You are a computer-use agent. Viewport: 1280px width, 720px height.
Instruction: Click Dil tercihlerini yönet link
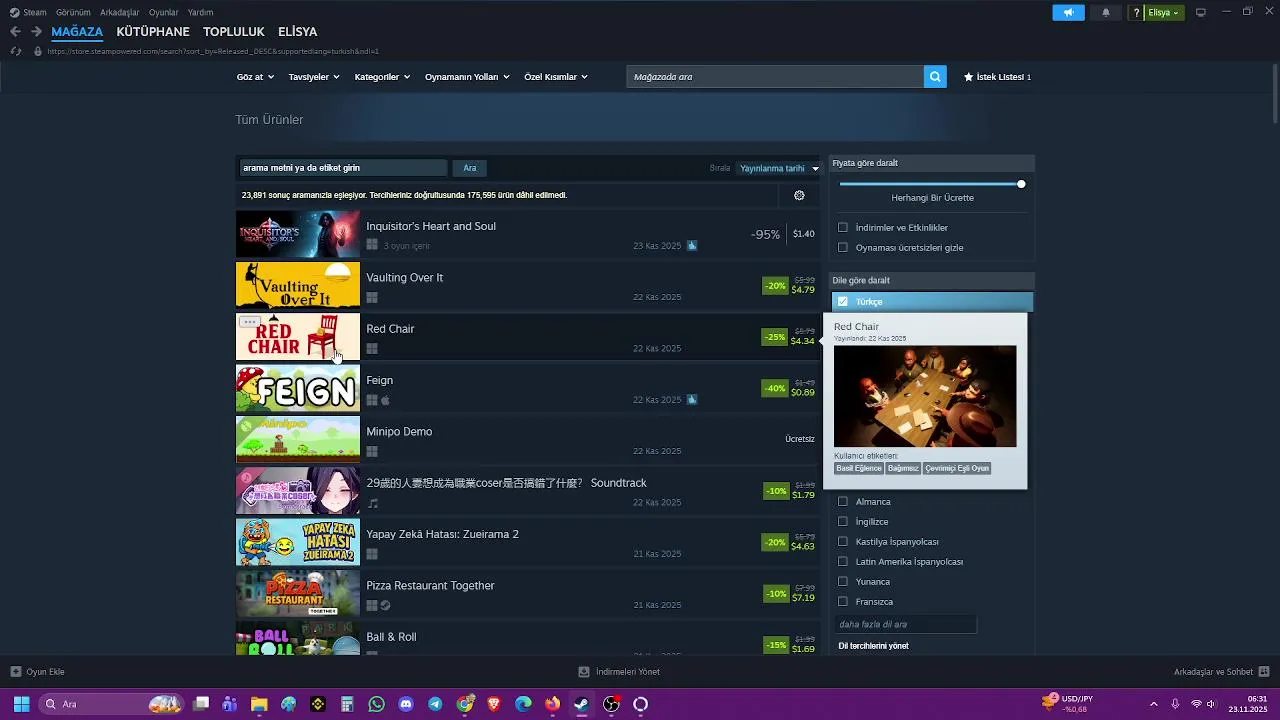pyautogui.click(x=873, y=646)
